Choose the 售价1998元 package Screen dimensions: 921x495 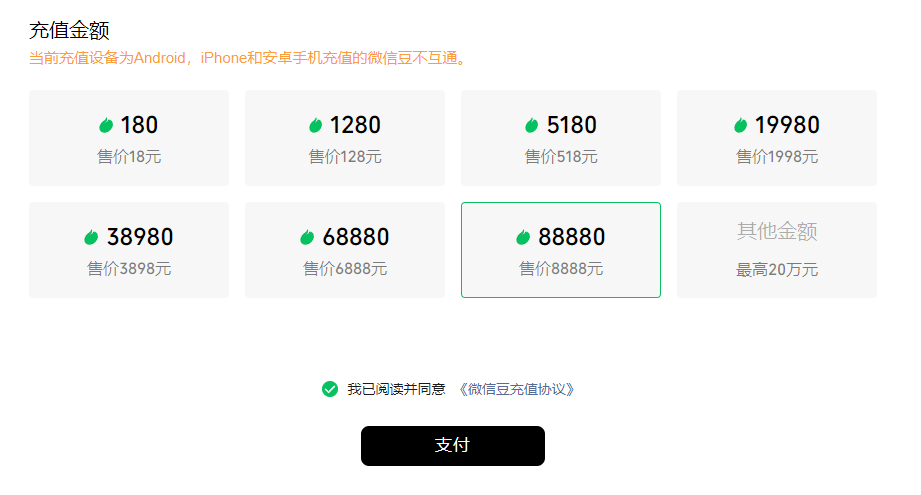pyautogui.click(x=777, y=138)
